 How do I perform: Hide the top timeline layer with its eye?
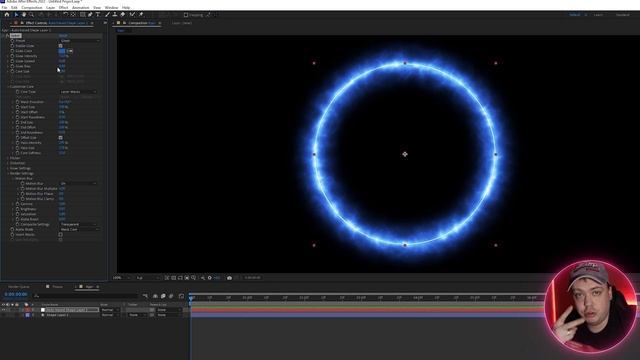click(x=3, y=310)
